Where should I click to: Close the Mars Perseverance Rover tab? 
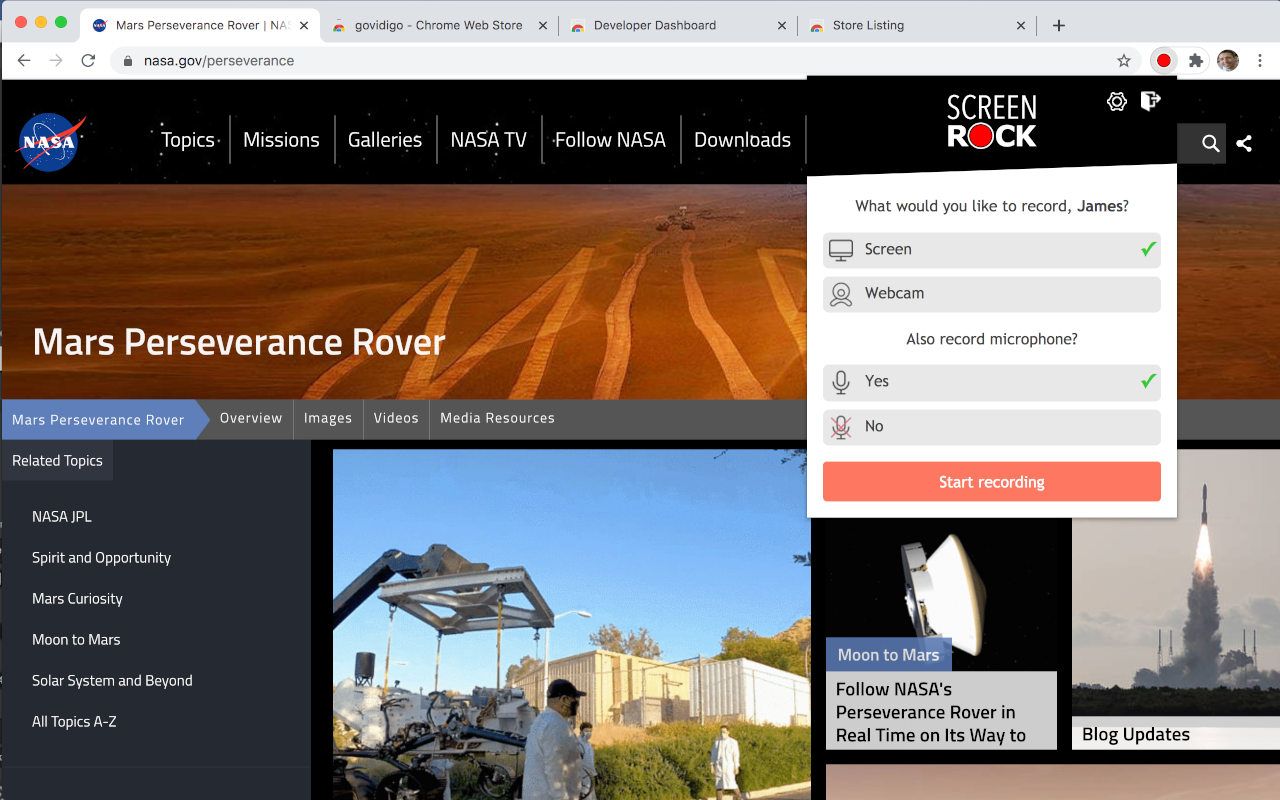point(304,26)
